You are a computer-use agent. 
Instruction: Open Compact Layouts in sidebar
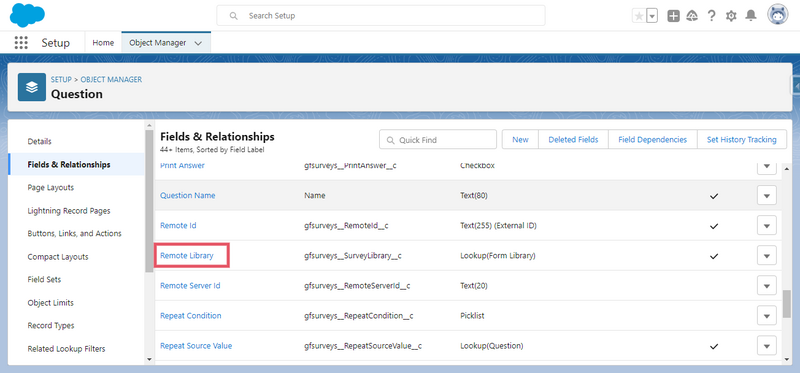58,257
